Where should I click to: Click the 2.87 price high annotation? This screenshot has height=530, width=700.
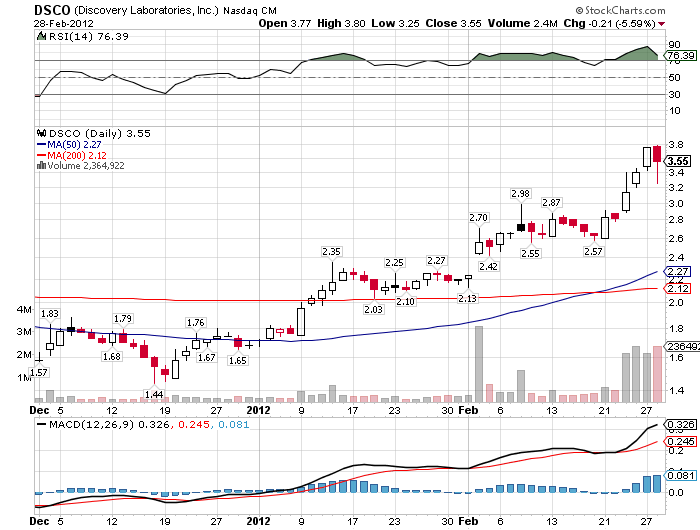[x=551, y=202]
